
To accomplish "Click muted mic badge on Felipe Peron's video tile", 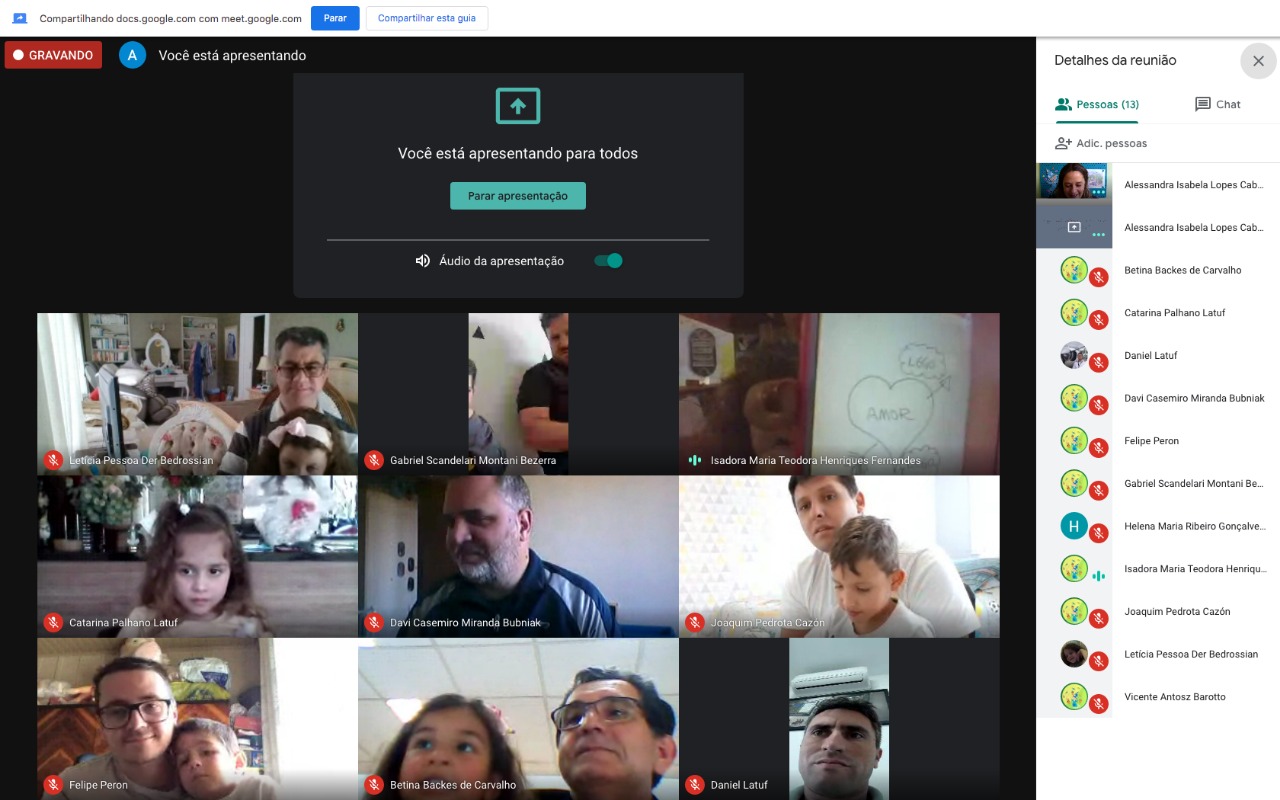I will [x=53, y=785].
